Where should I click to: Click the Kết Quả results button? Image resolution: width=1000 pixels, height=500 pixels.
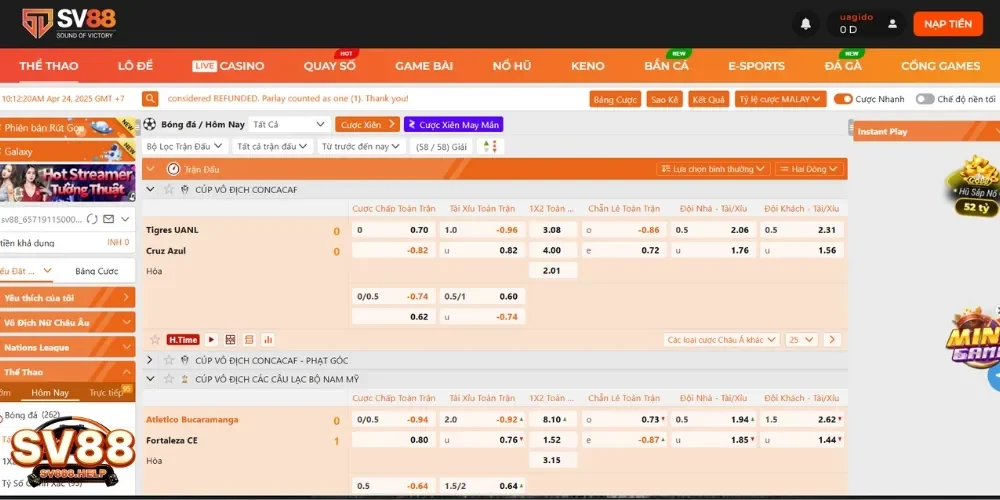pos(709,99)
